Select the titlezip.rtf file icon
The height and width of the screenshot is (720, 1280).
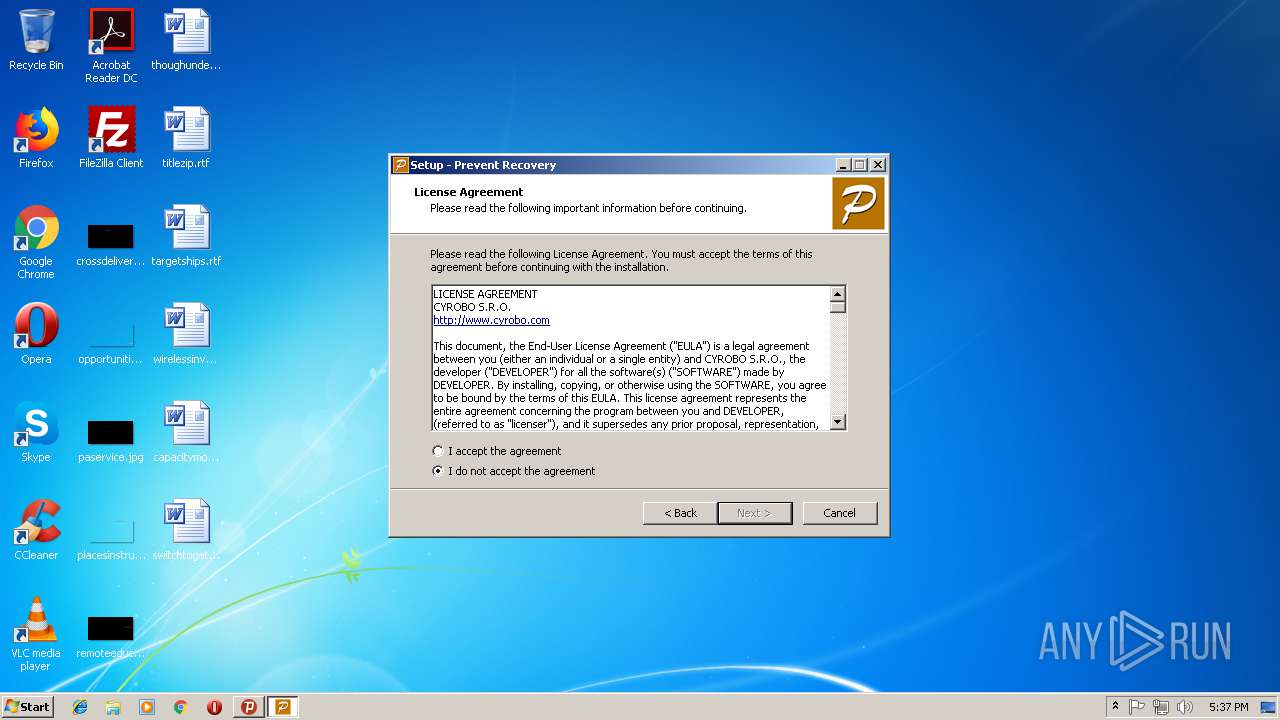click(186, 138)
